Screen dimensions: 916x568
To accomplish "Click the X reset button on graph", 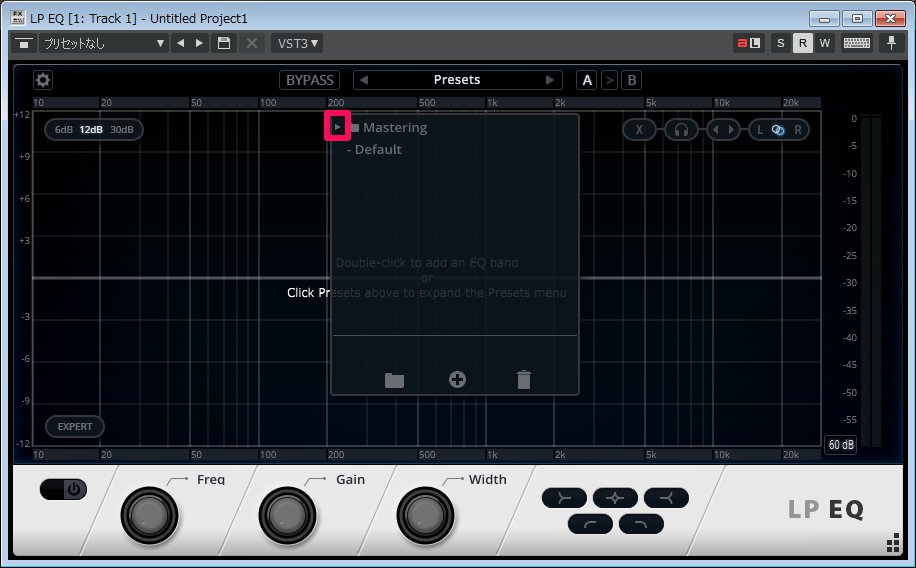I will coord(639,129).
